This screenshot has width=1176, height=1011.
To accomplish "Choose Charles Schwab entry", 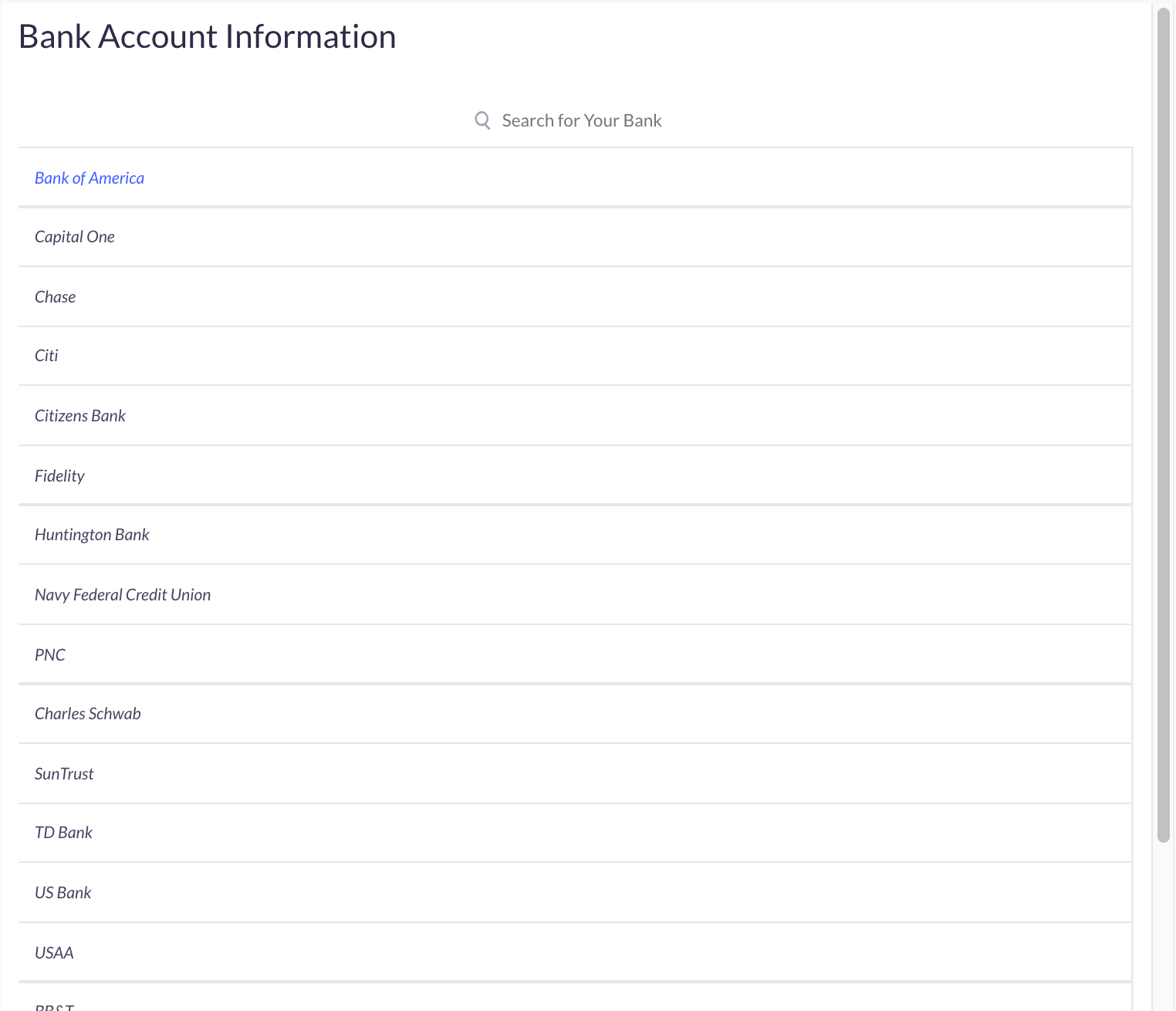I will pos(575,714).
